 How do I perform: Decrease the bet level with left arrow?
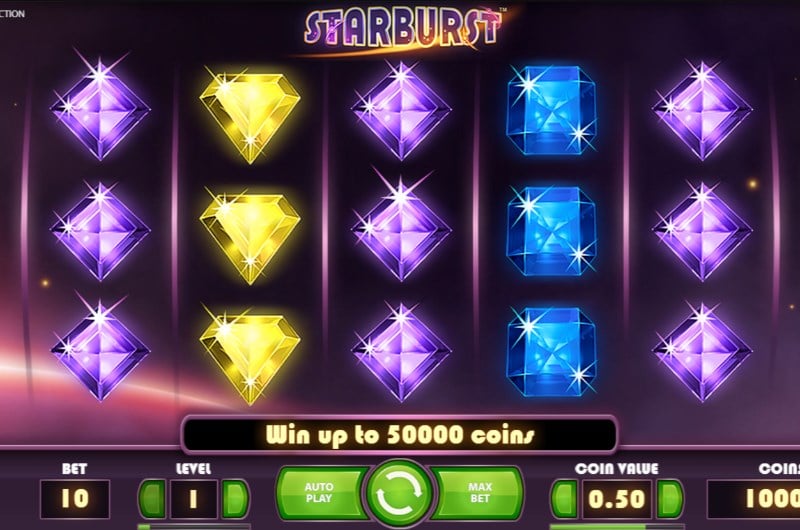point(153,499)
